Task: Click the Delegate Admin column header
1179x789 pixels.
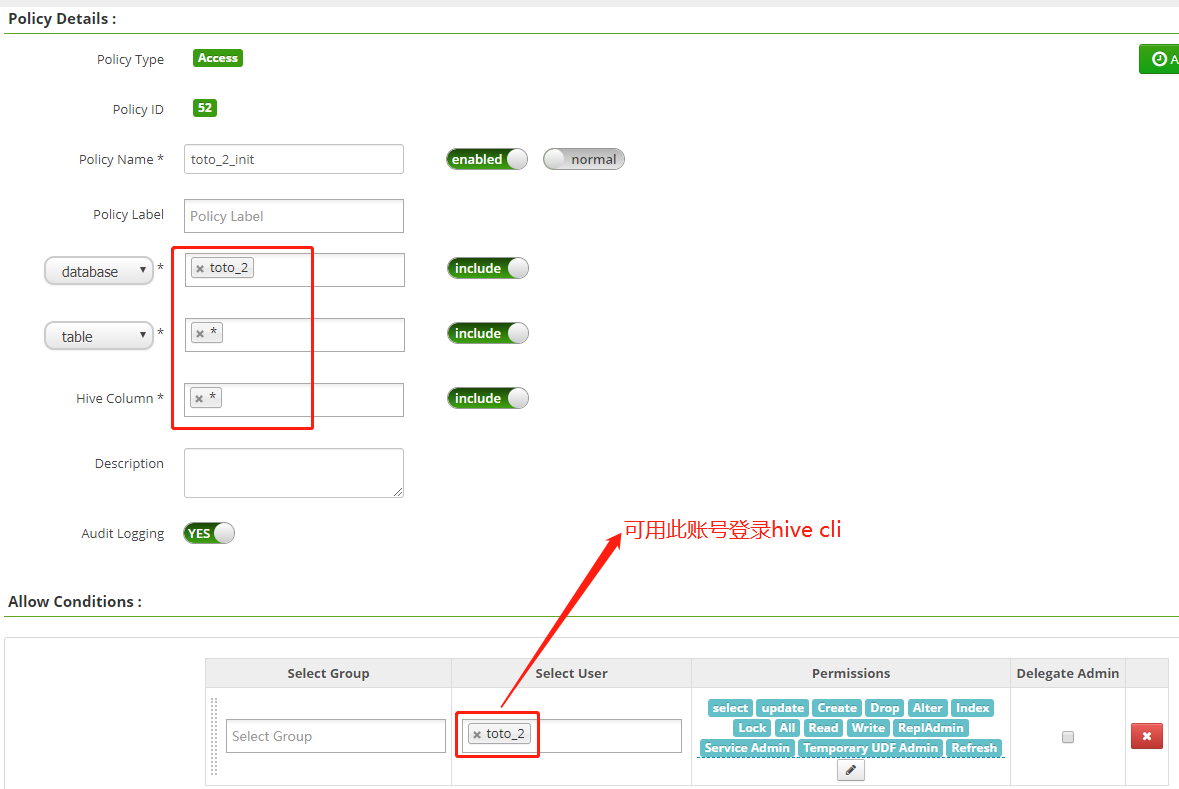Action: 1068,673
